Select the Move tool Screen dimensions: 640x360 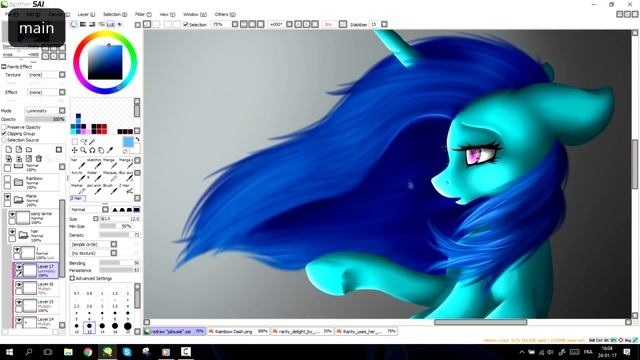[75, 150]
